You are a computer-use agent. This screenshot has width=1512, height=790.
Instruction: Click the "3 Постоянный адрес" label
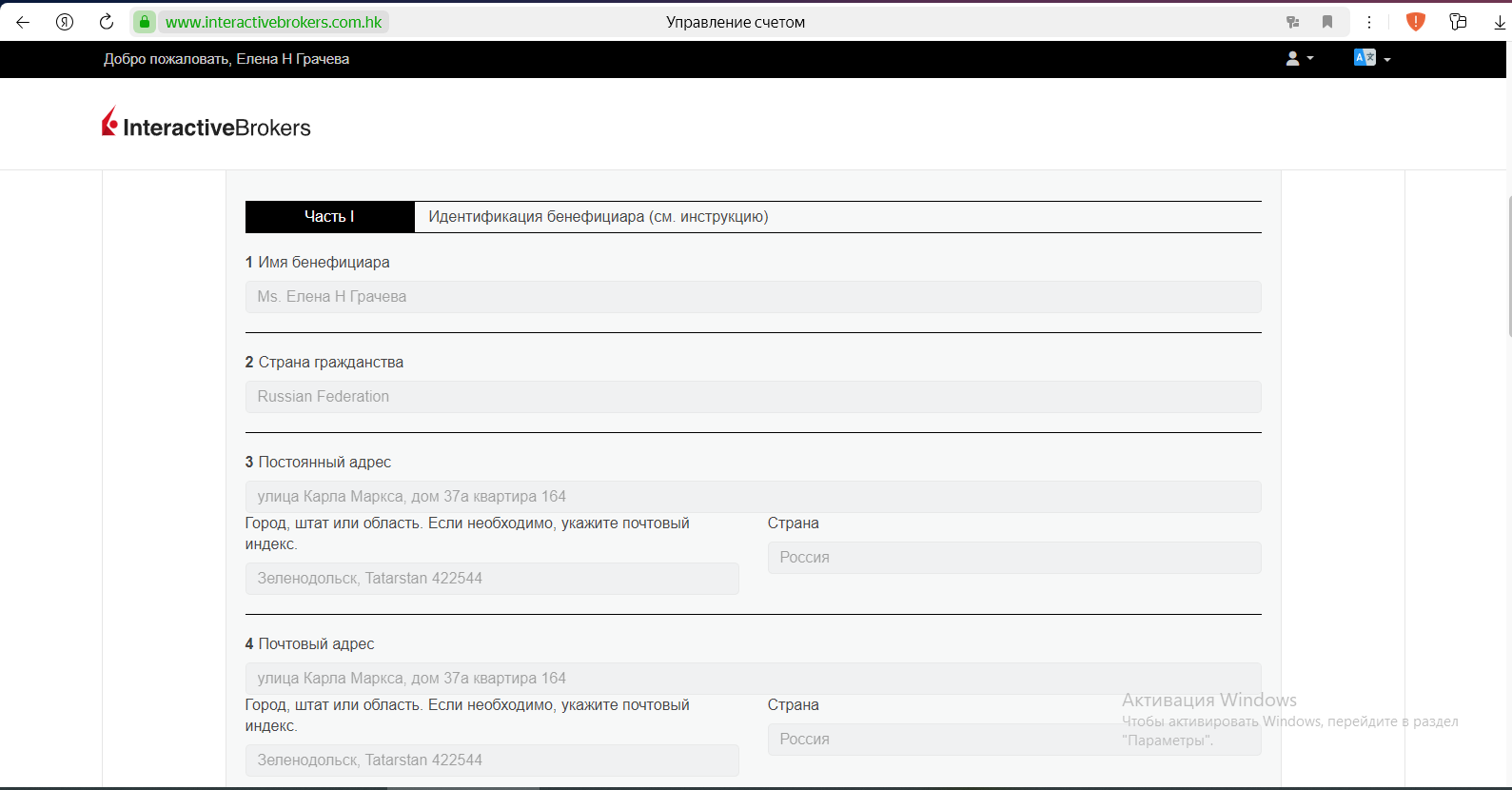tap(319, 463)
